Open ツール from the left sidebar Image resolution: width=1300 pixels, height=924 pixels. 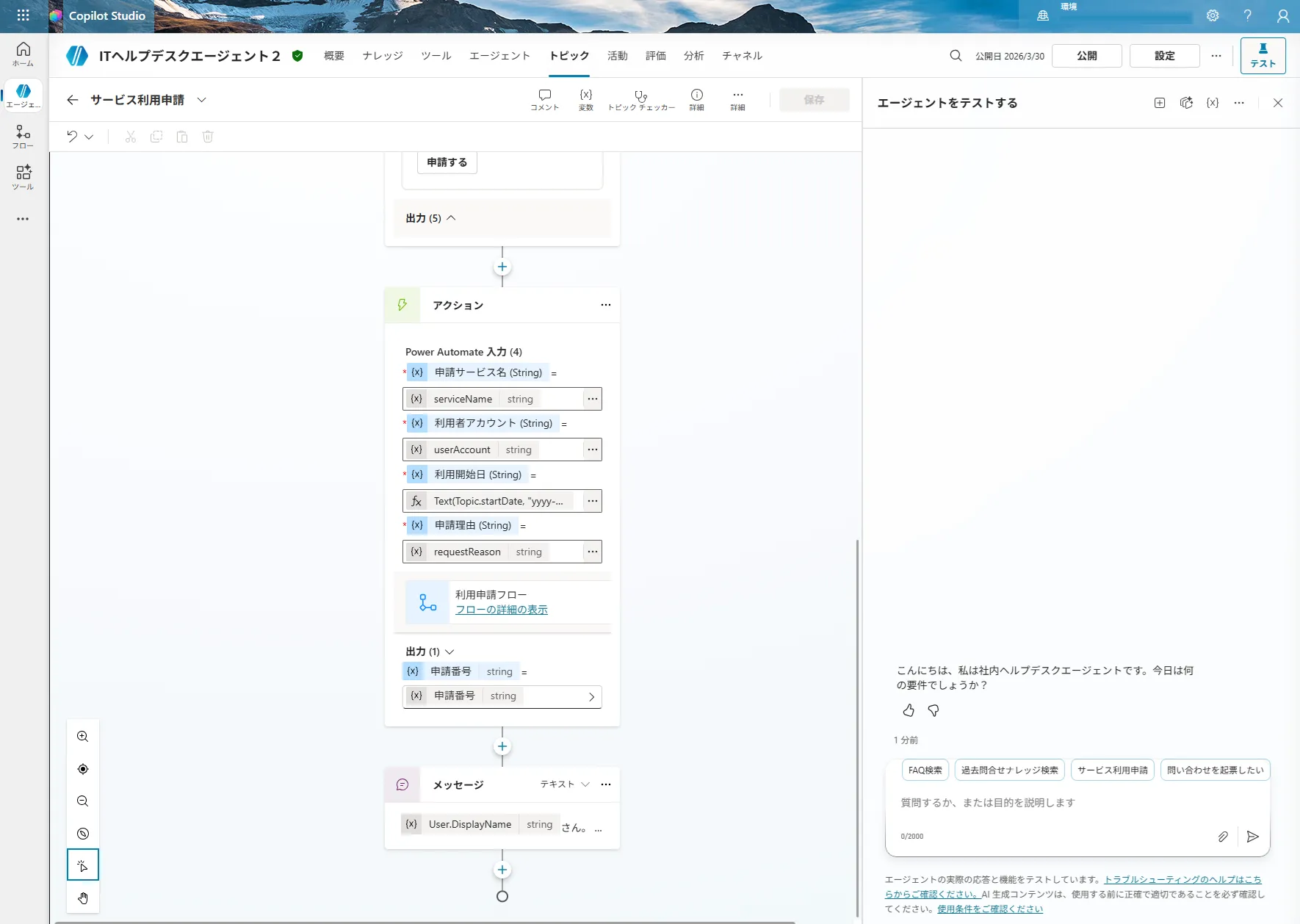point(23,176)
